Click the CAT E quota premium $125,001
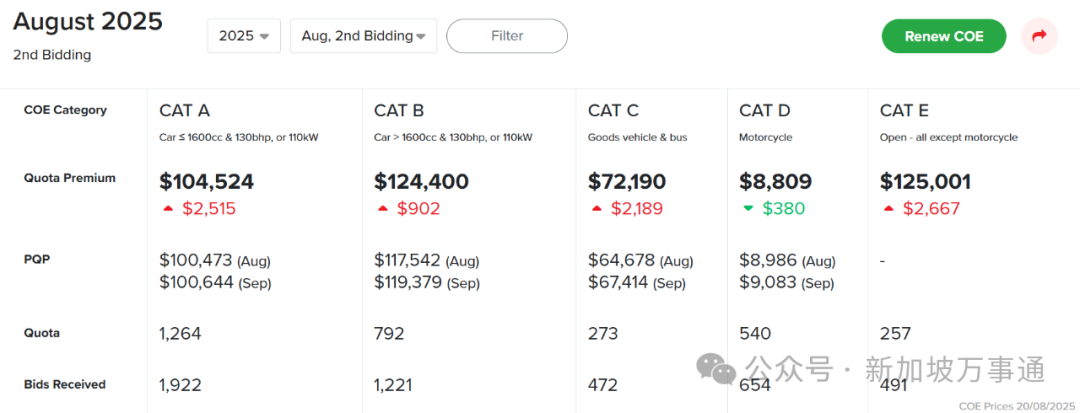Screen dimensions: 1080x413 tap(925, 182)
